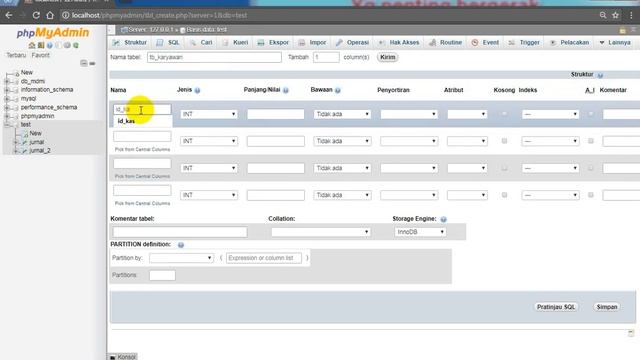The width and height of the screenshot is (640, 360).
Task: Click the New database icon in tree
Action: tap(16, 73)
